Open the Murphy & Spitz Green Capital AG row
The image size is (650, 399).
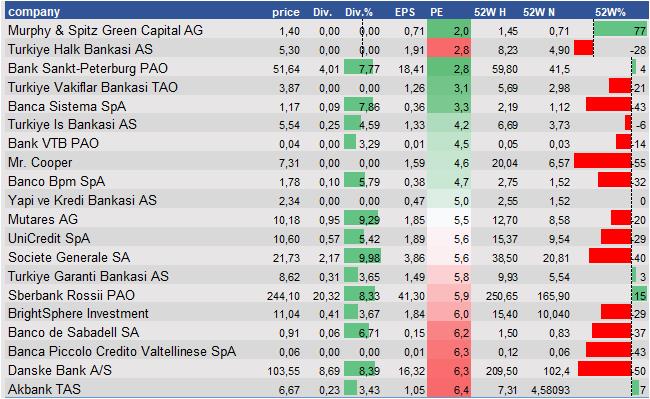[x=327, y=30]
